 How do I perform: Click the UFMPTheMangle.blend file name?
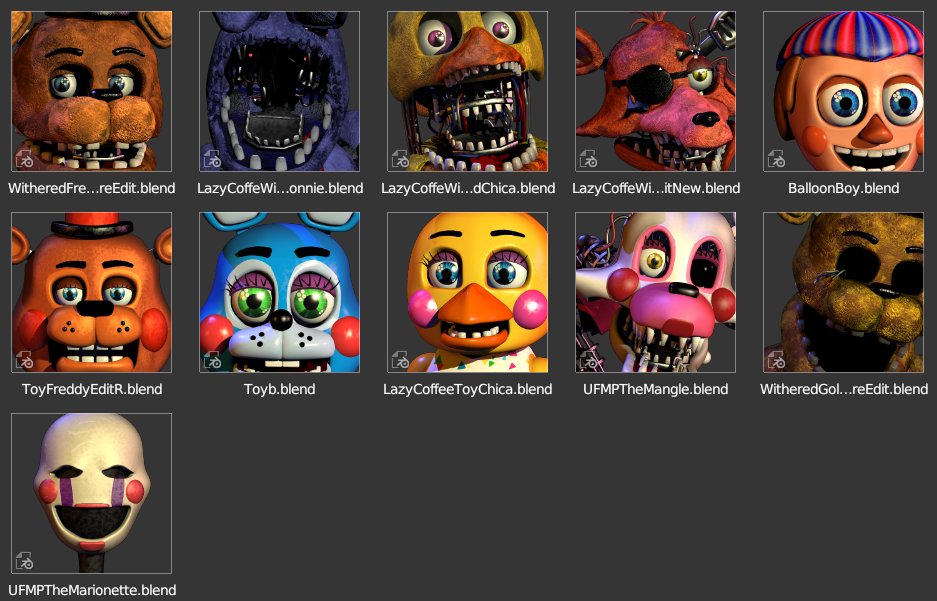coord(656,390)
